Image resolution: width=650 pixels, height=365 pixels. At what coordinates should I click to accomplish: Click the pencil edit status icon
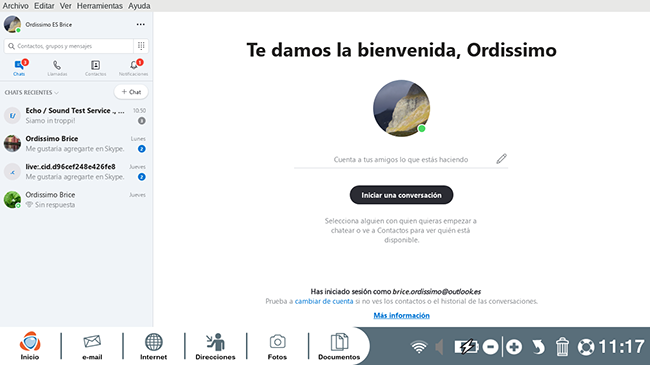(x=501, y=159)
